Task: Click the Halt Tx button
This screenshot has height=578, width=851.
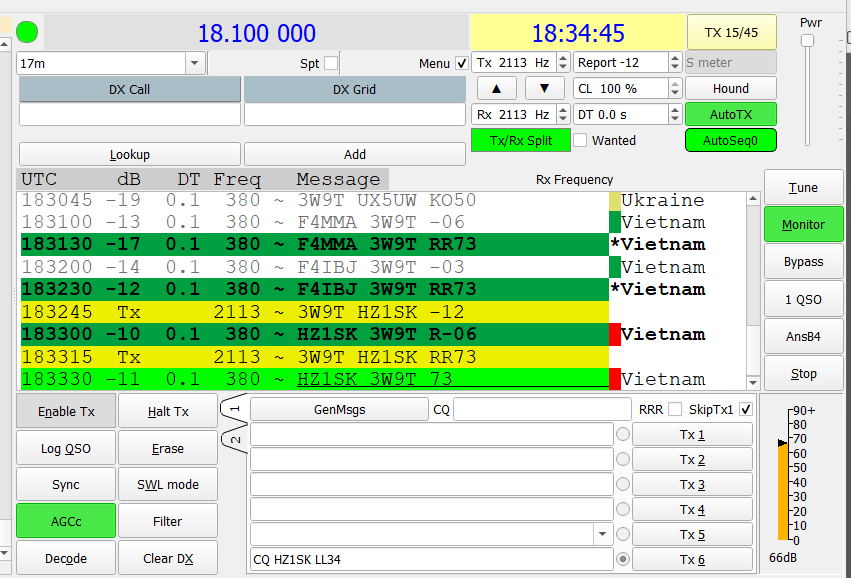Action: click(168, 411)
